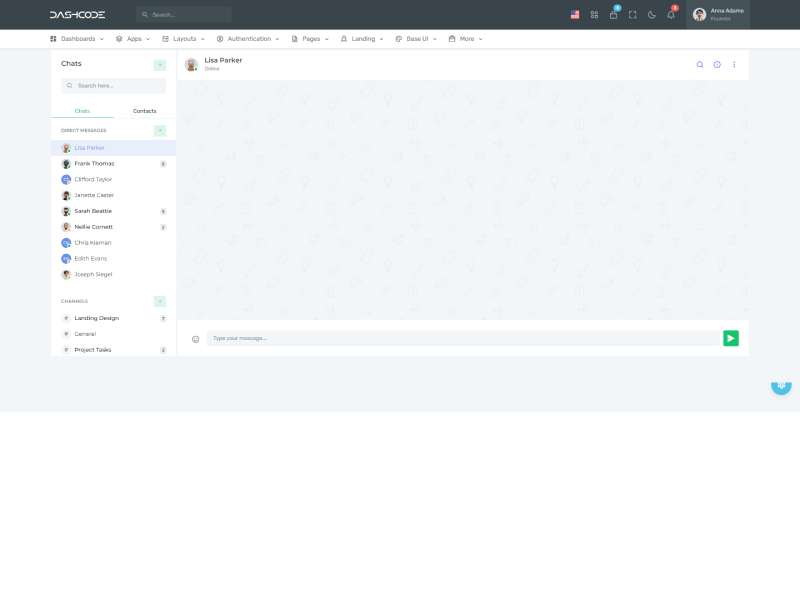The height and width of the screenshot is (600, 800).
Task: Expand the Dashboards menu dropdown
Action: (x=77, y=39)
